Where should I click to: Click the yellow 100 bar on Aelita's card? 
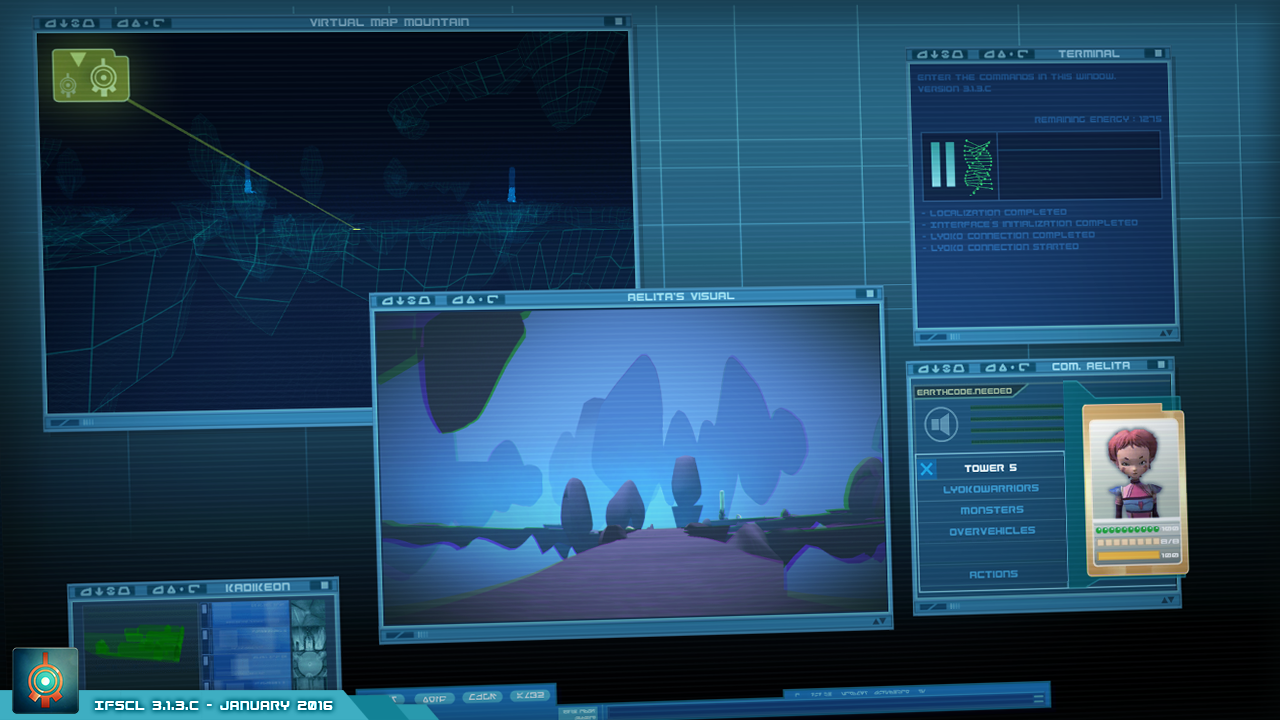click(1127, 554)
